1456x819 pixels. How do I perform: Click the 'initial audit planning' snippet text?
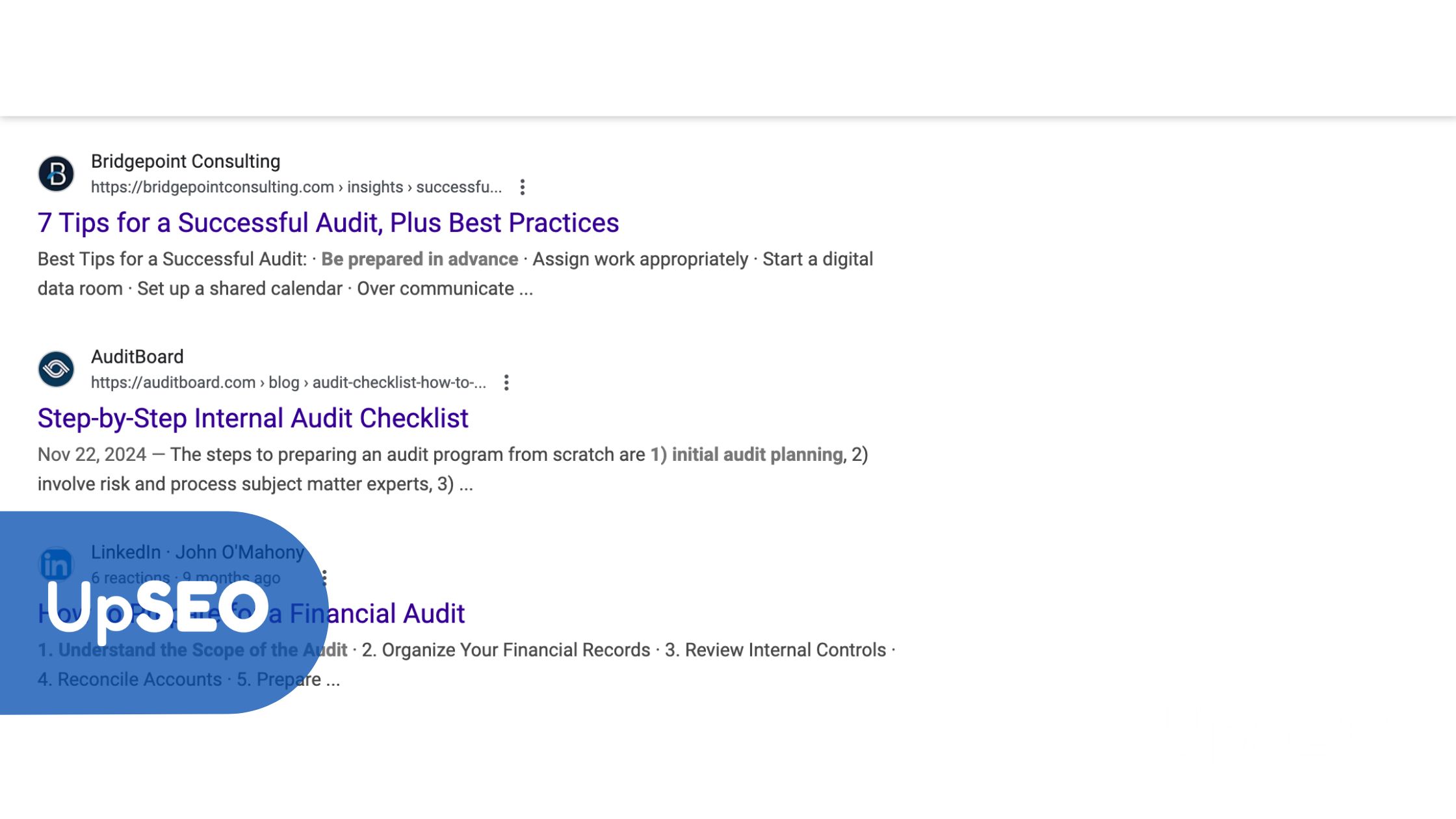pyautogui.click(x=757, y=455)
